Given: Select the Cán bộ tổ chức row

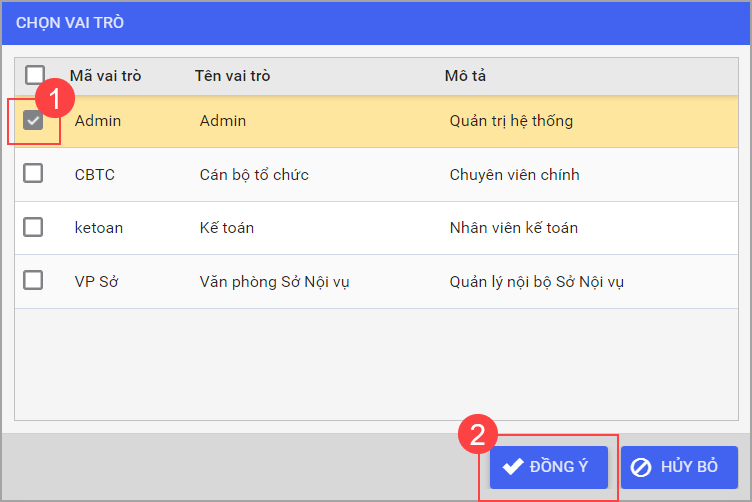Looking at the screenshot, I should pos(254,175).
